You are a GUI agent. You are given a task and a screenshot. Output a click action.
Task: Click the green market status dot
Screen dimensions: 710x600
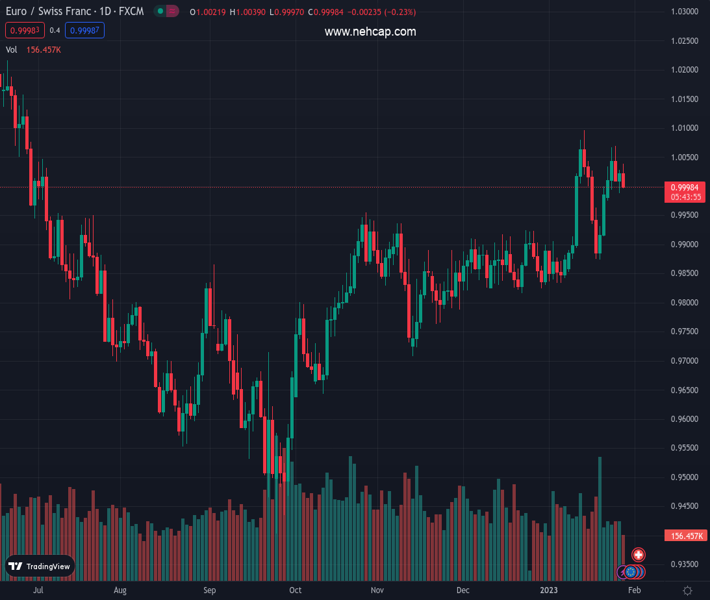(160, 11)
